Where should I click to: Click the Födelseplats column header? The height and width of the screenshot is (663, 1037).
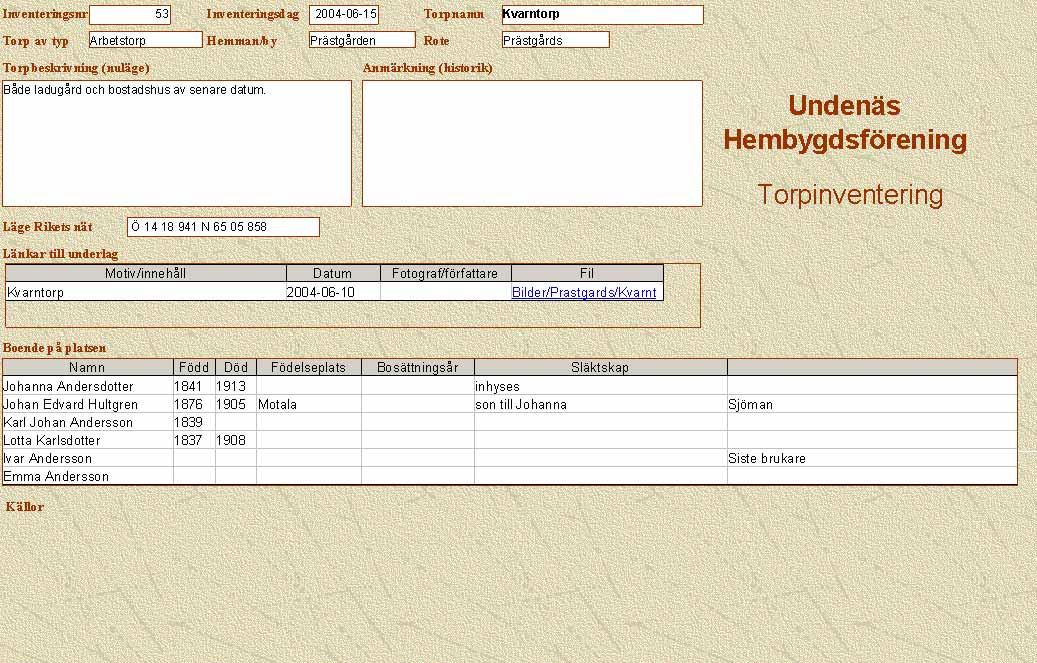tap(308, 368)
